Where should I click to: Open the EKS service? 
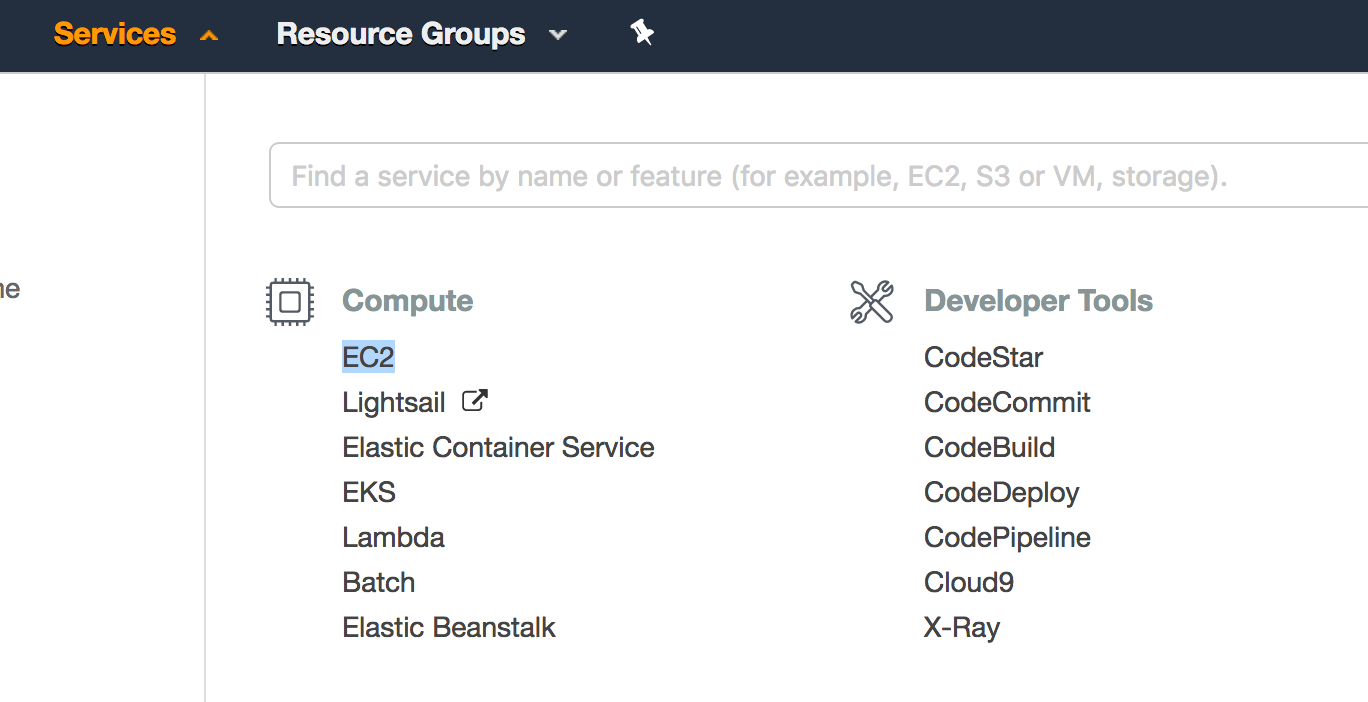[369, 491]
